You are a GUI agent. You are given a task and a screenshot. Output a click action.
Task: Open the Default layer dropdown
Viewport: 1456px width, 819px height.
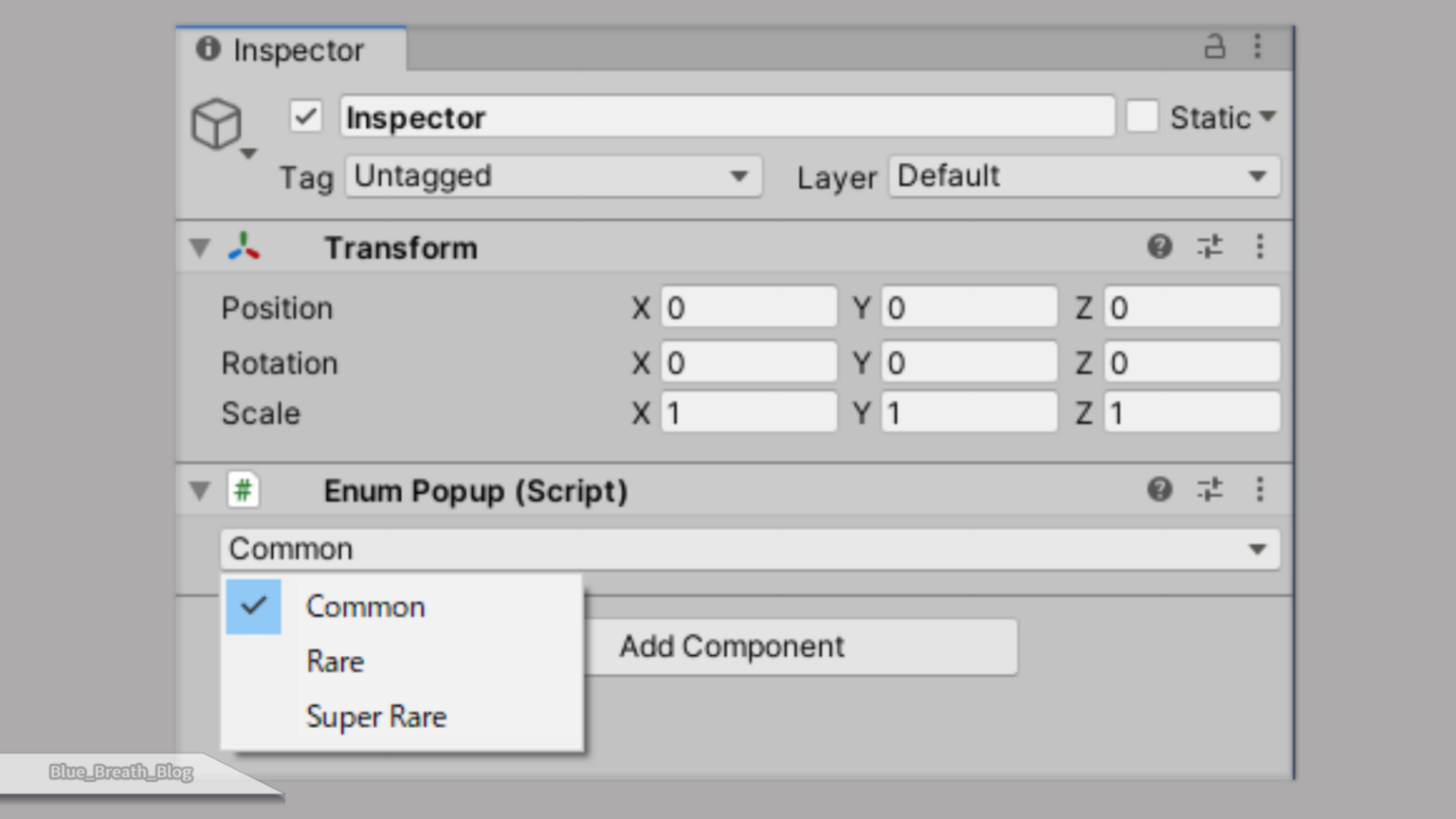1083,177
